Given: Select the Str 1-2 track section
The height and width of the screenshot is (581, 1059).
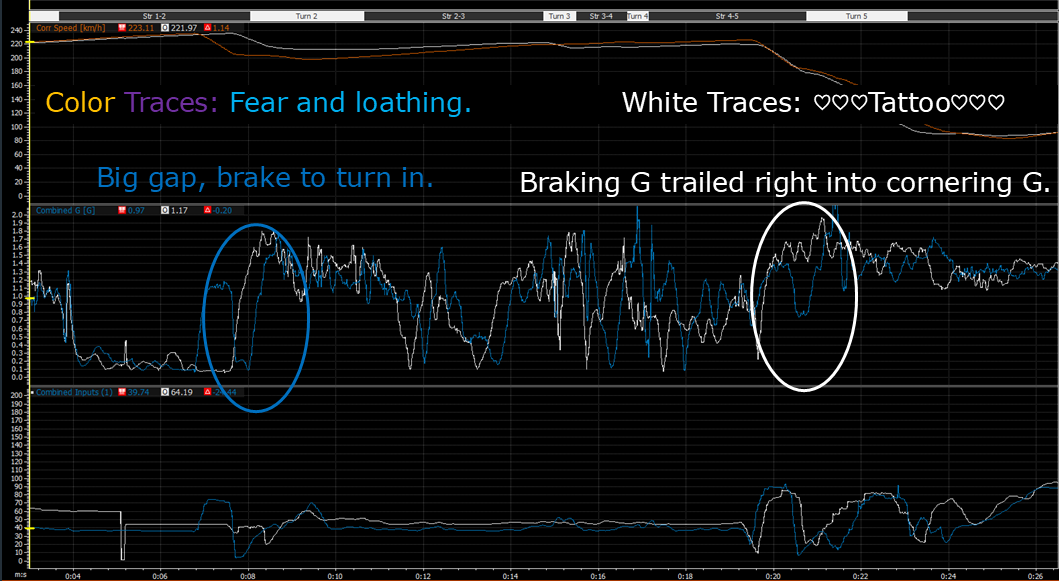Looking at the screenshot, I should (154, 16).
